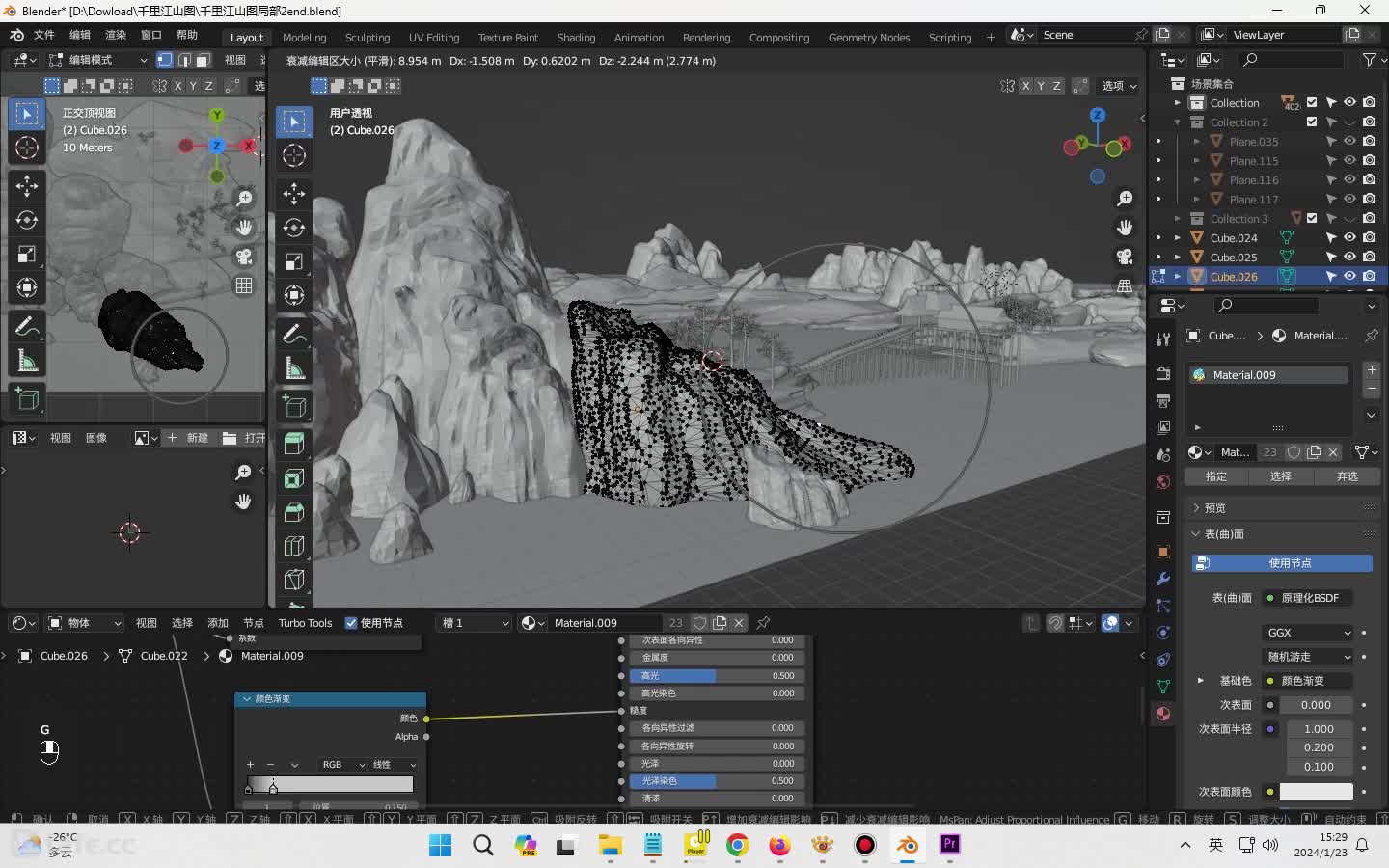Select the Cursor tool in main viewport
The width and height of the screenshot is (1389, 868).
coord(294,155)
